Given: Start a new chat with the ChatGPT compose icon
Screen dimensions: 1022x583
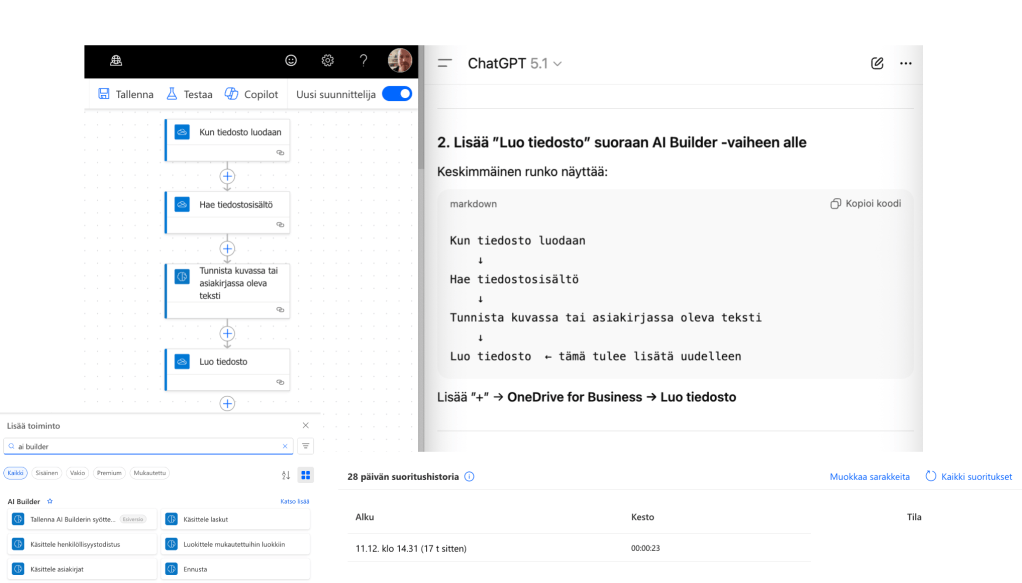Looking at the screenshot, I should pos(877,63).
